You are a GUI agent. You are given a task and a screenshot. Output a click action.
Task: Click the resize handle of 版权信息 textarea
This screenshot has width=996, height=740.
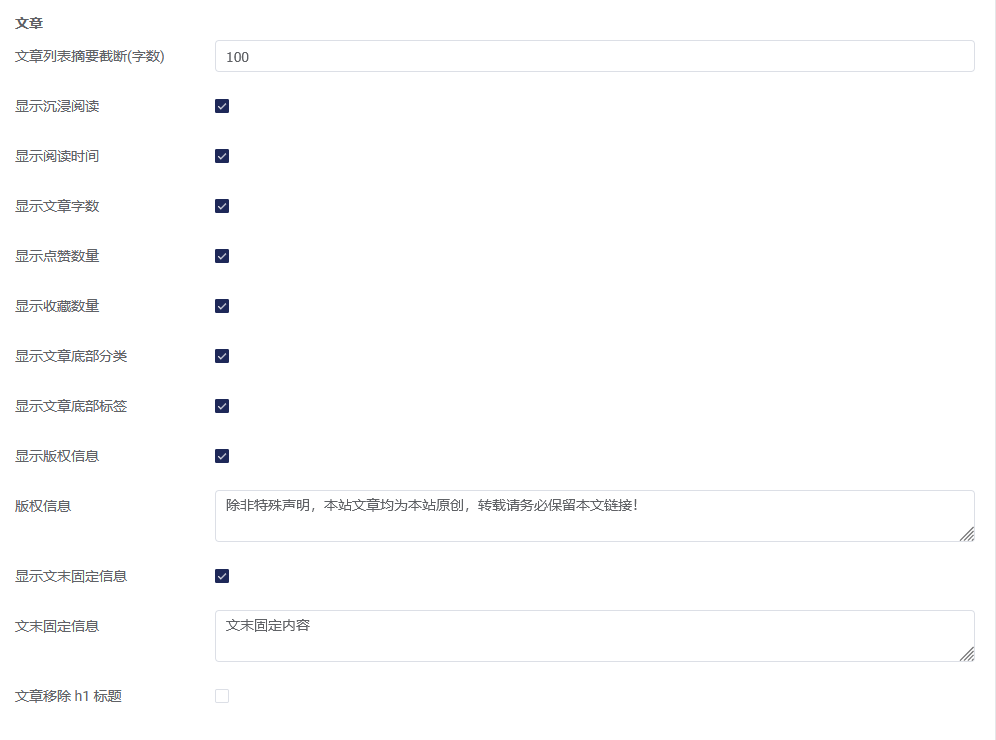tap(967, 534)
